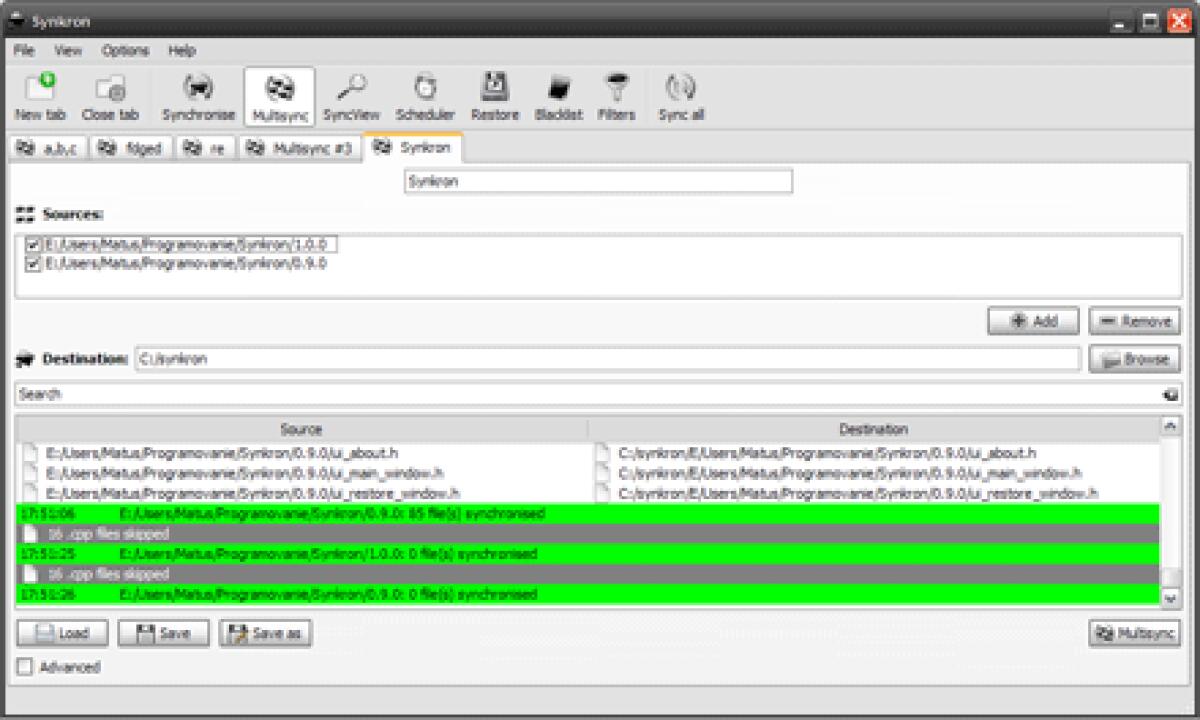
Task: Select log row 17:51:26 0 file(s) synchronised
Action: pyautogui.click(x=588, y=595)
